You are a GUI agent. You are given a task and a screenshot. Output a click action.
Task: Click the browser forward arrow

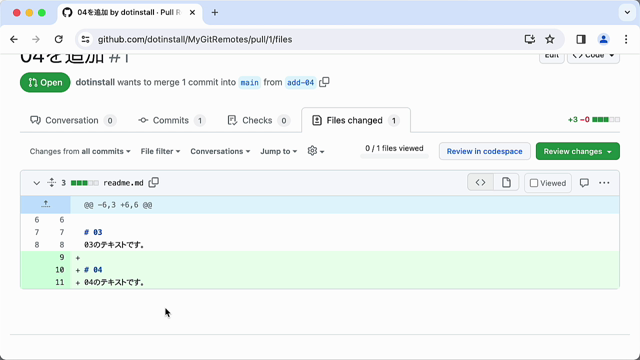coord(36,39)
